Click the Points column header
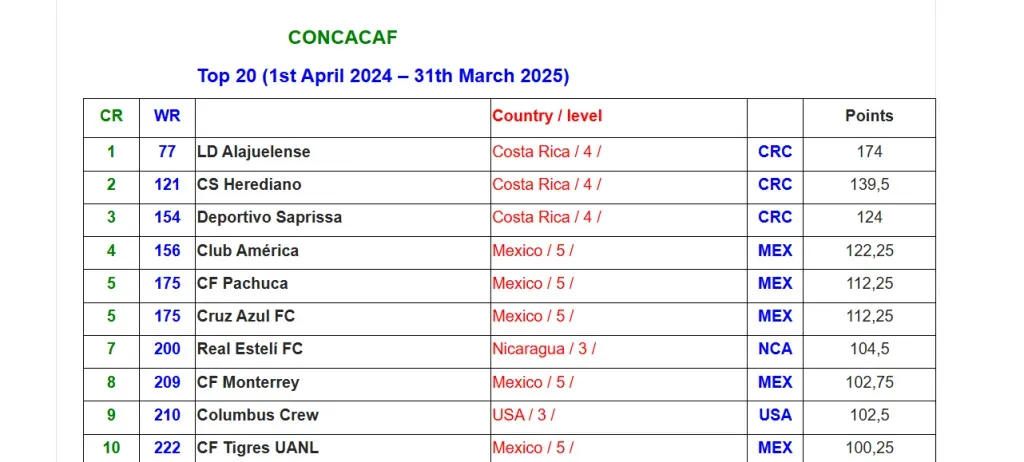This screenshot has width=1024, height=462. pos(869,116)
